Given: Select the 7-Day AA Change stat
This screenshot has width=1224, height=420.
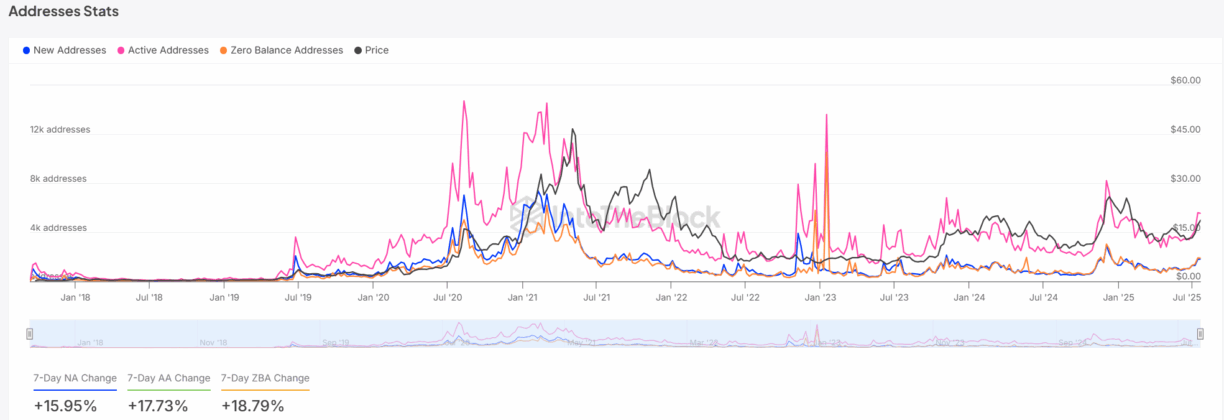Looking at the screenshot, I should tap(169, 378).
